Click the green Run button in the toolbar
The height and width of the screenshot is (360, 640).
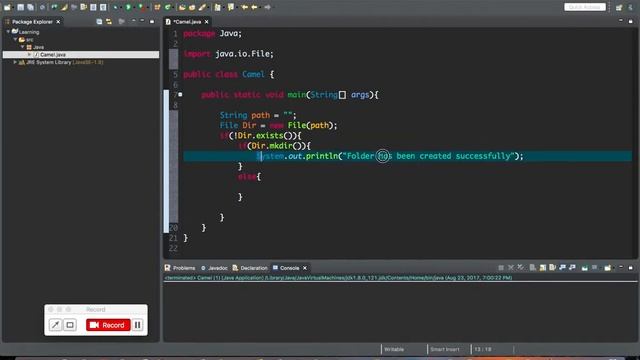click(x=128, y=7)
